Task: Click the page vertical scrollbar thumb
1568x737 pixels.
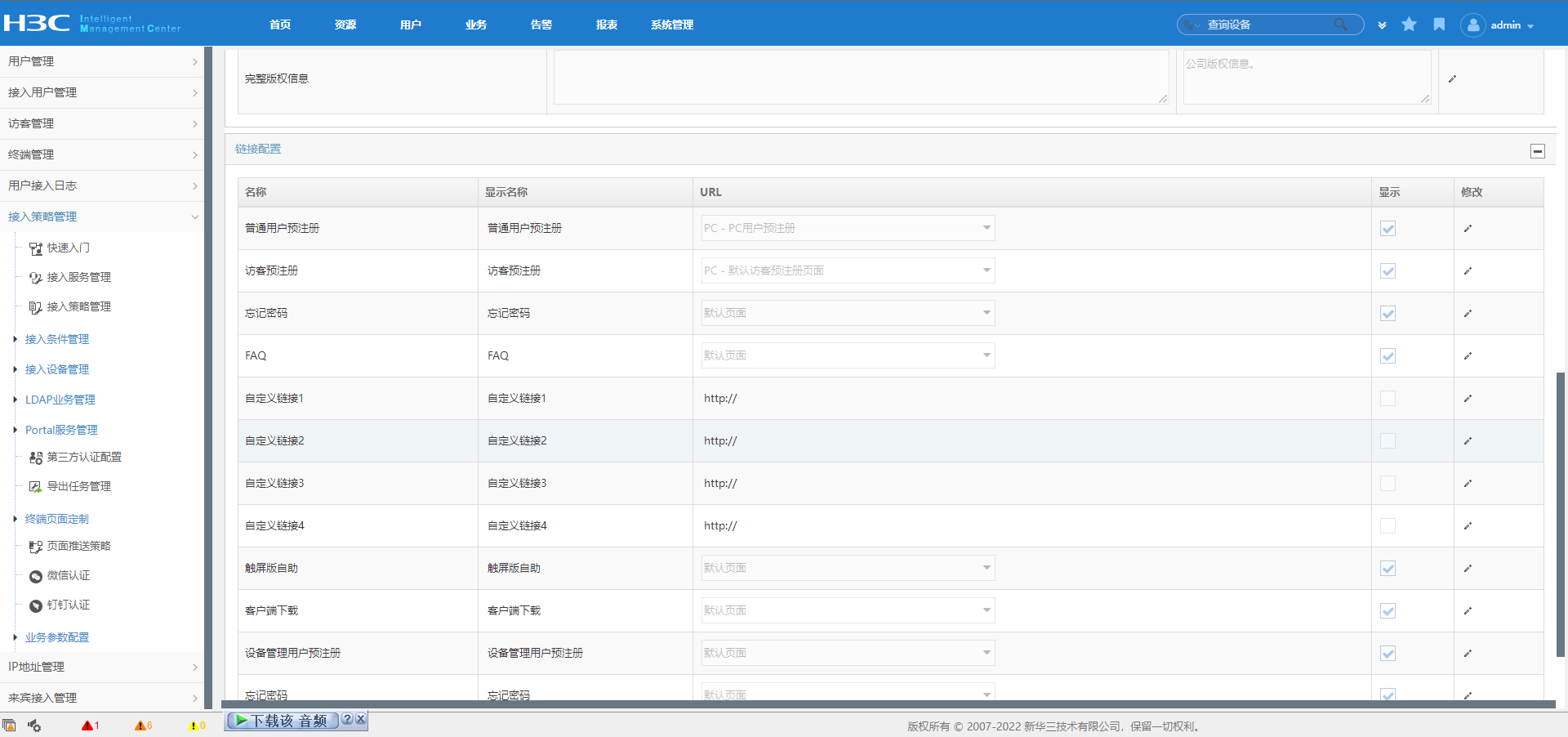Action: (1561, 515)
